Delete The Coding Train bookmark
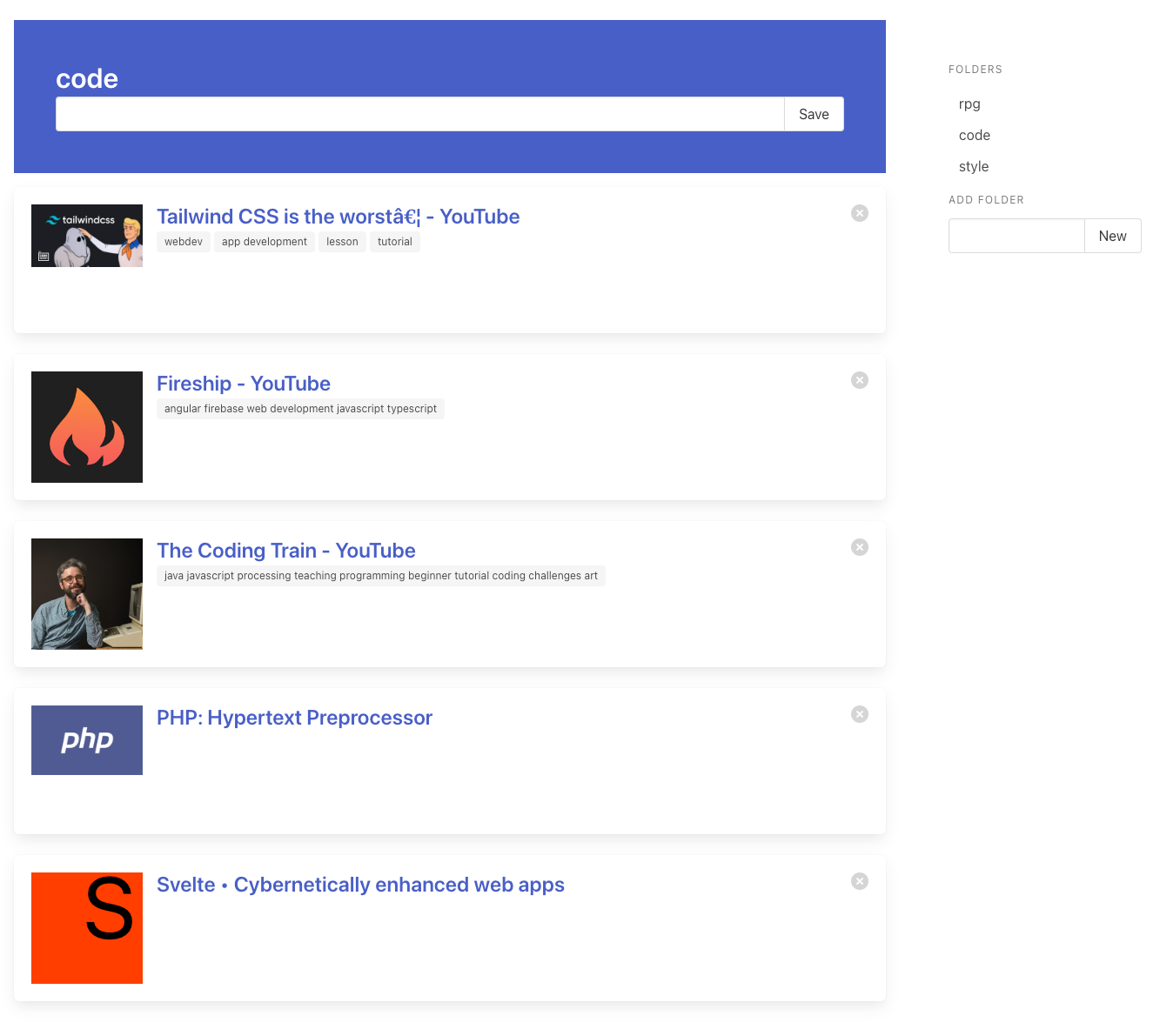The image size is (1160, 1036). tap(860, 547)
